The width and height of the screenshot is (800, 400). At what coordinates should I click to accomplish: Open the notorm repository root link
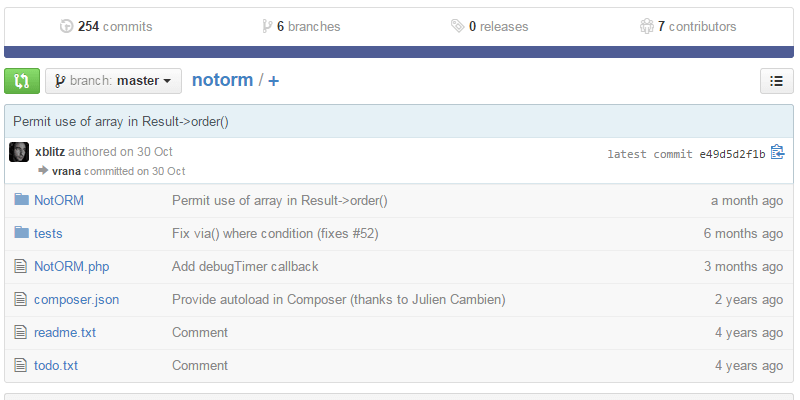(223, 80)
